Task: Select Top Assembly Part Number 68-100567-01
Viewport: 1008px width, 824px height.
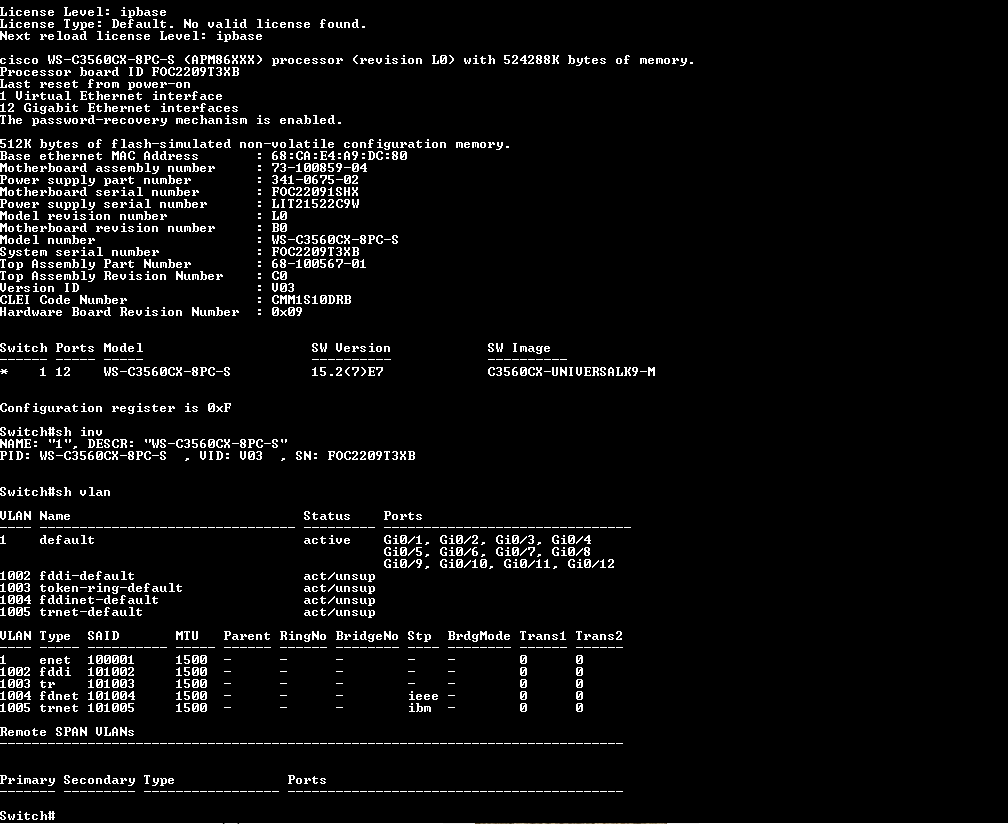Action: pyautogui.click(x=319, y=264)
